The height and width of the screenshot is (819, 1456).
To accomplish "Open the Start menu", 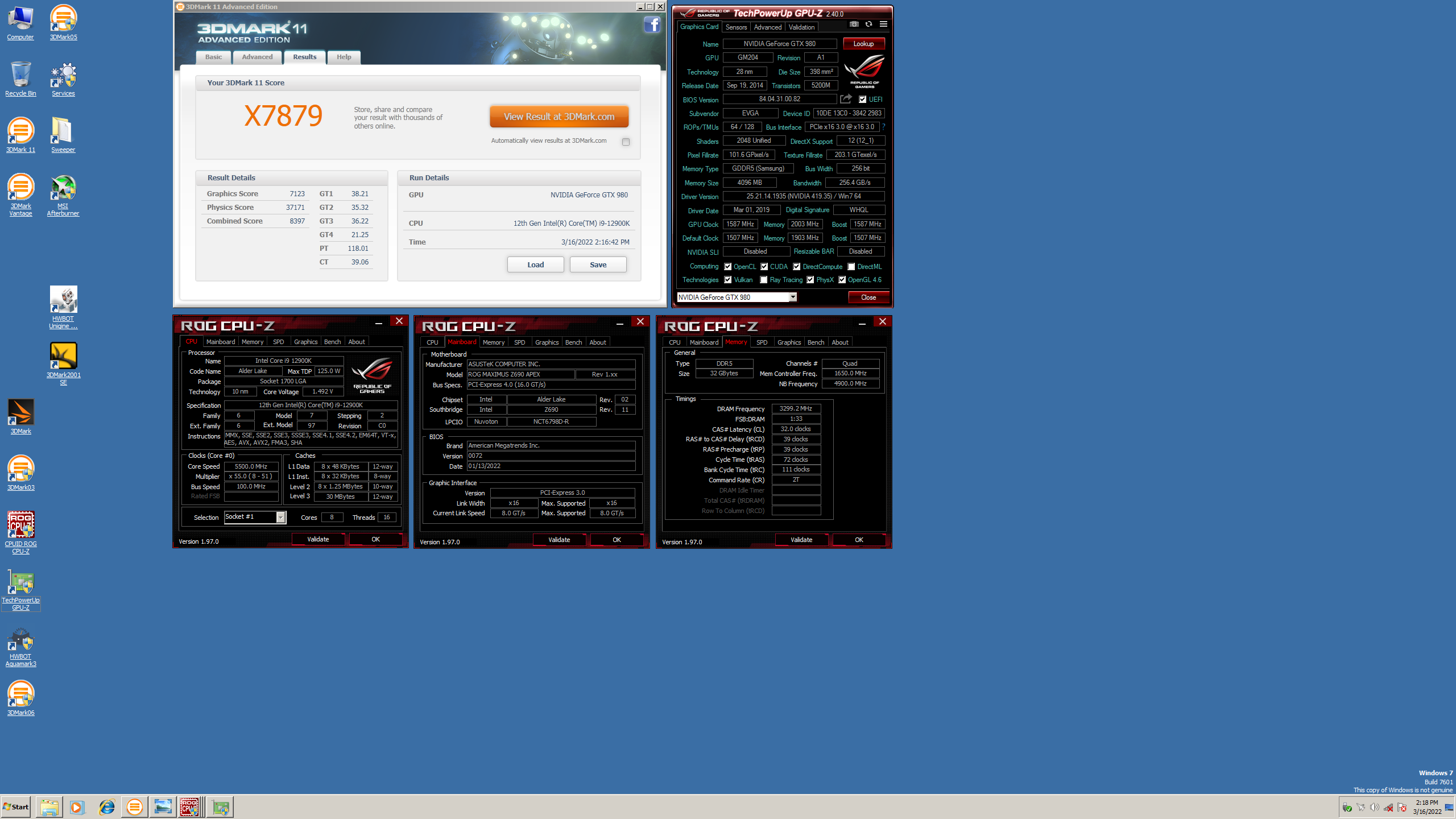I will tap(16, 806).
